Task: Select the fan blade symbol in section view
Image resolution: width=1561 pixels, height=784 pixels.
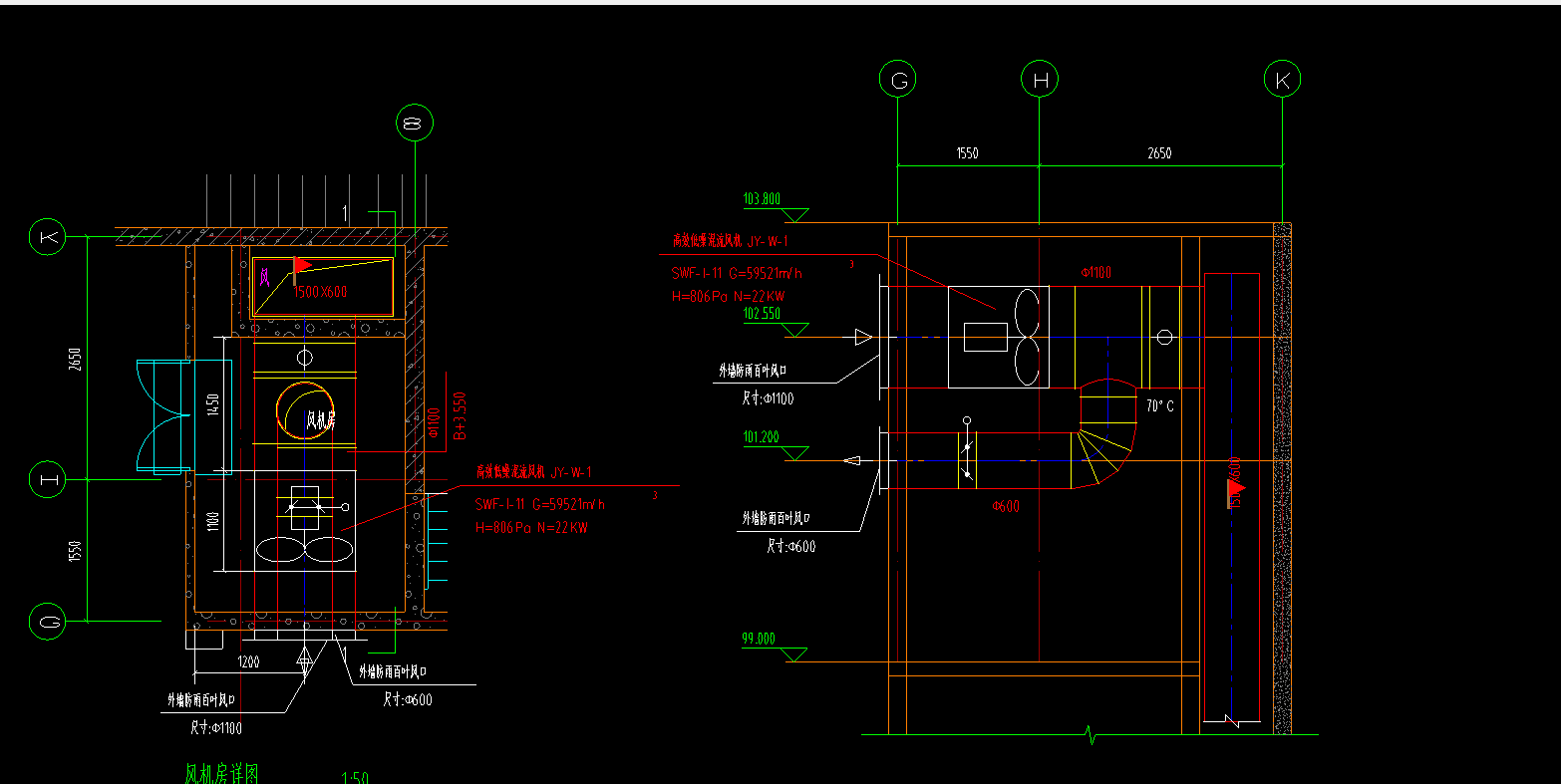Action: pos(1025,337)
